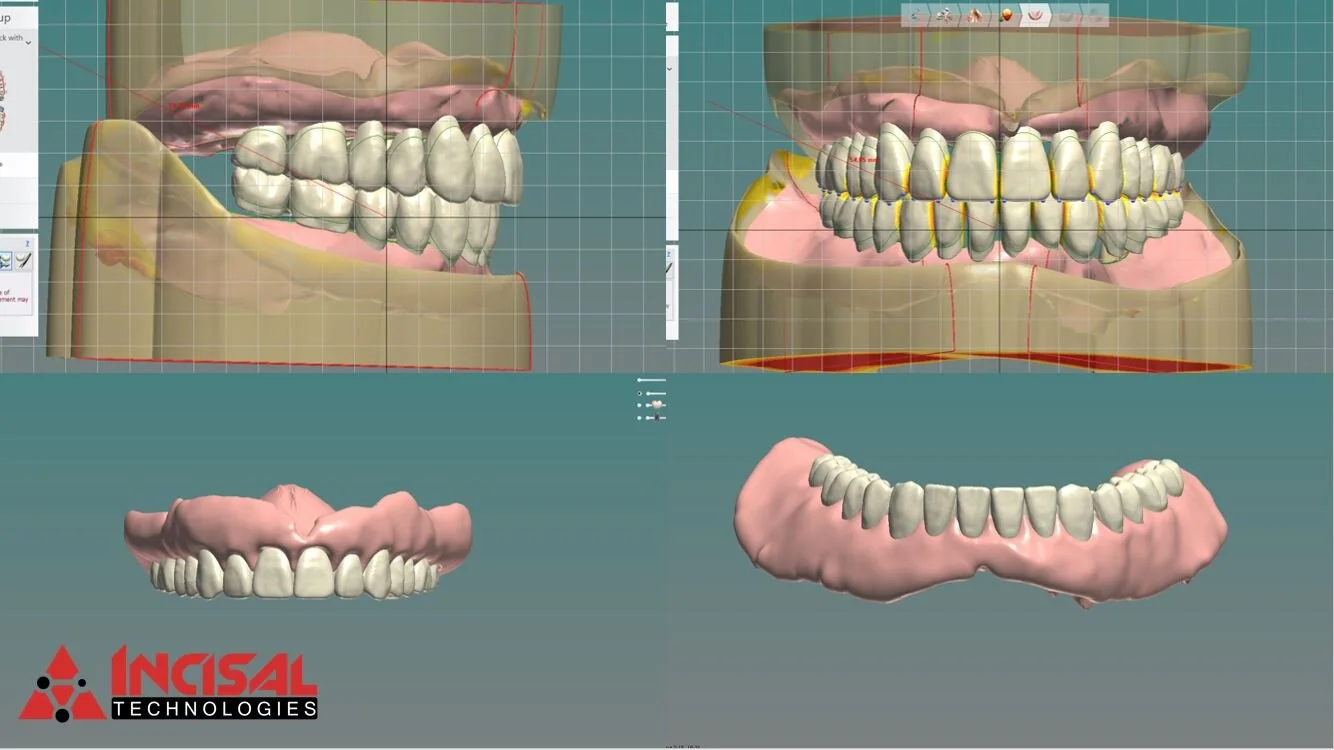This screenshot has width=1334, height=750.
Task: Select the tooth display radio option
Action: [x=640, y=404]
